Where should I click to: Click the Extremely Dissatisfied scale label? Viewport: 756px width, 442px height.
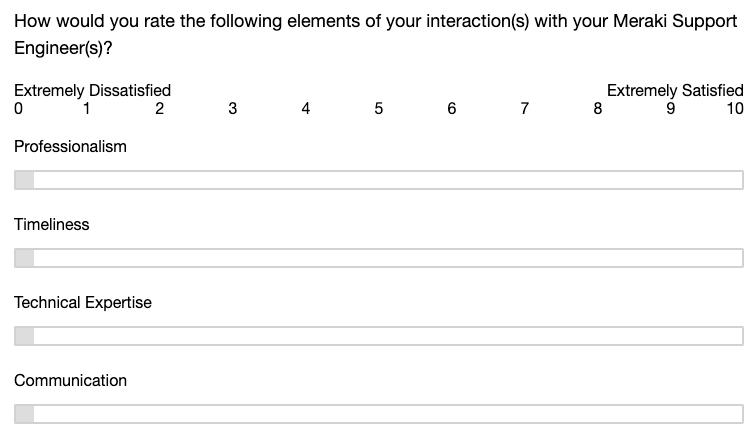click(92, 91)
